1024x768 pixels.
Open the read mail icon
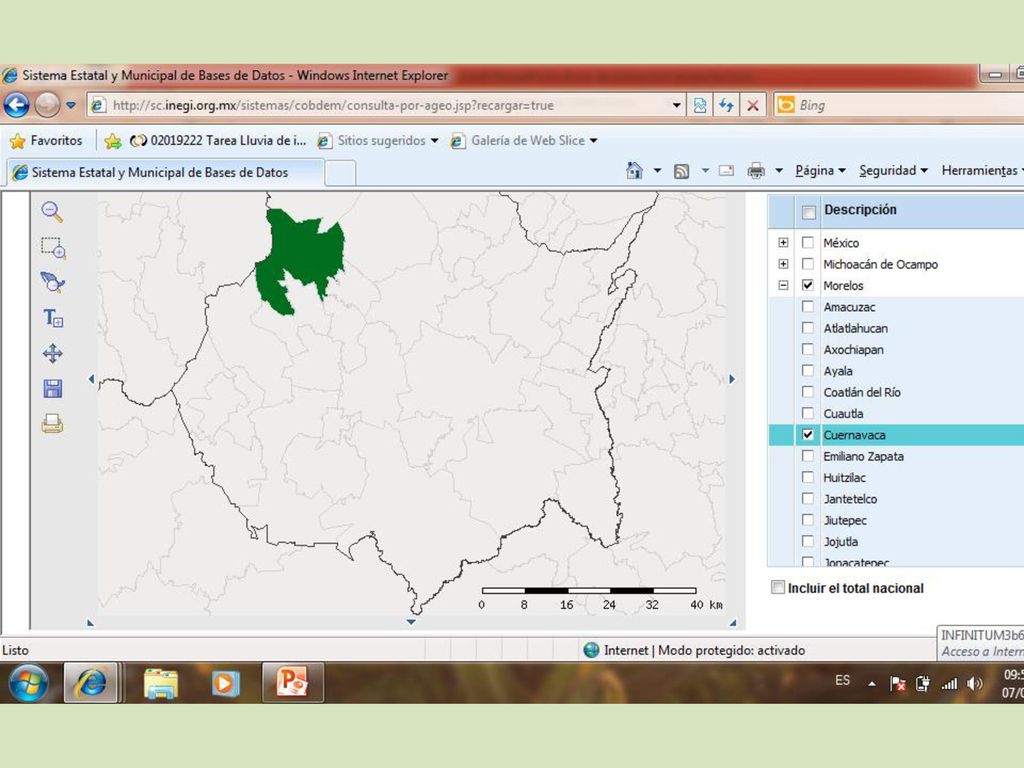click(726, 171)
